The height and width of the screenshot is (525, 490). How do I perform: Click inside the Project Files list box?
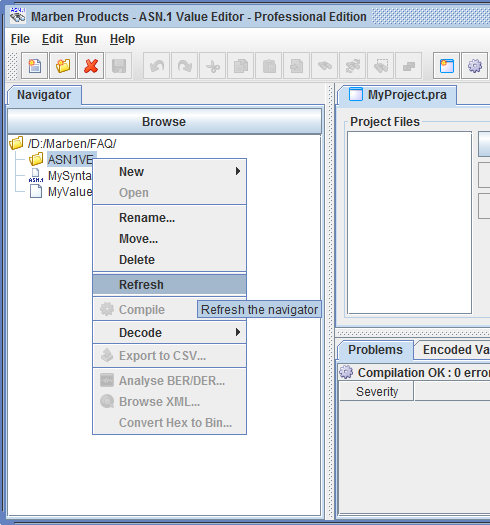pyautogui.click(x=409, y=223)
